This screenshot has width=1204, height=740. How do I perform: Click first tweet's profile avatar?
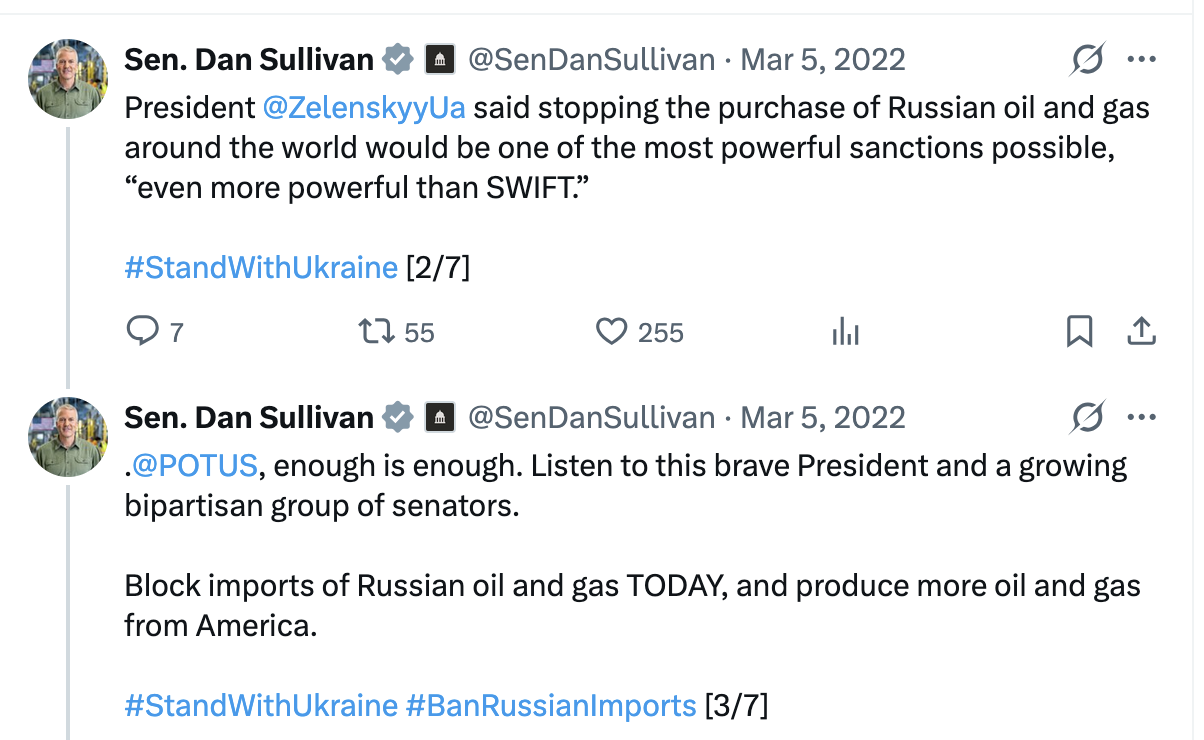[x=68, y=79]
